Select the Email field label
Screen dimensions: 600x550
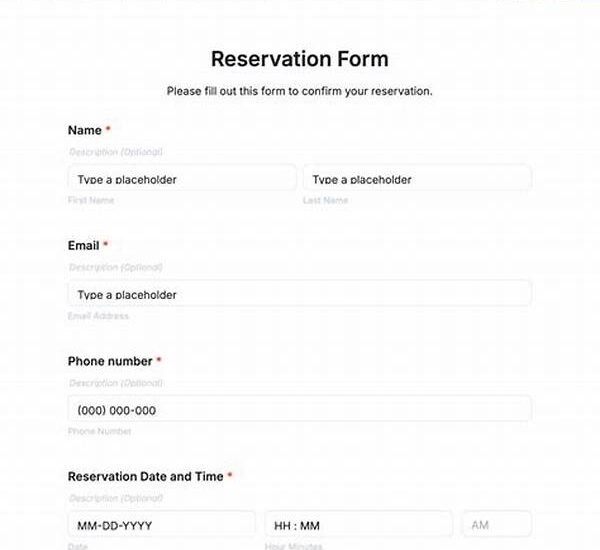(84, 245)
